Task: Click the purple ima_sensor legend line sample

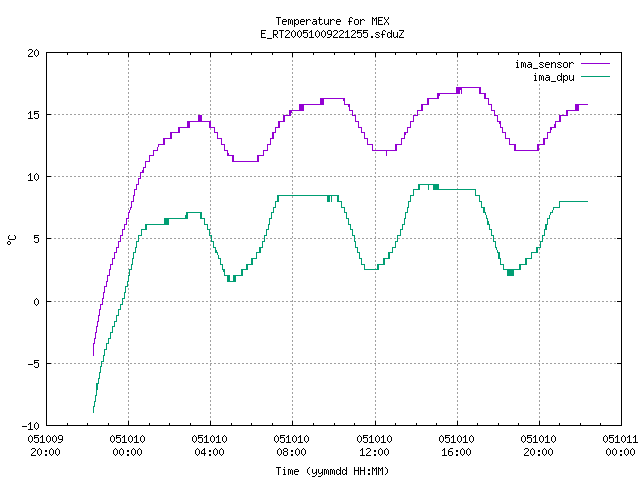Action: (x=596, y=64)
